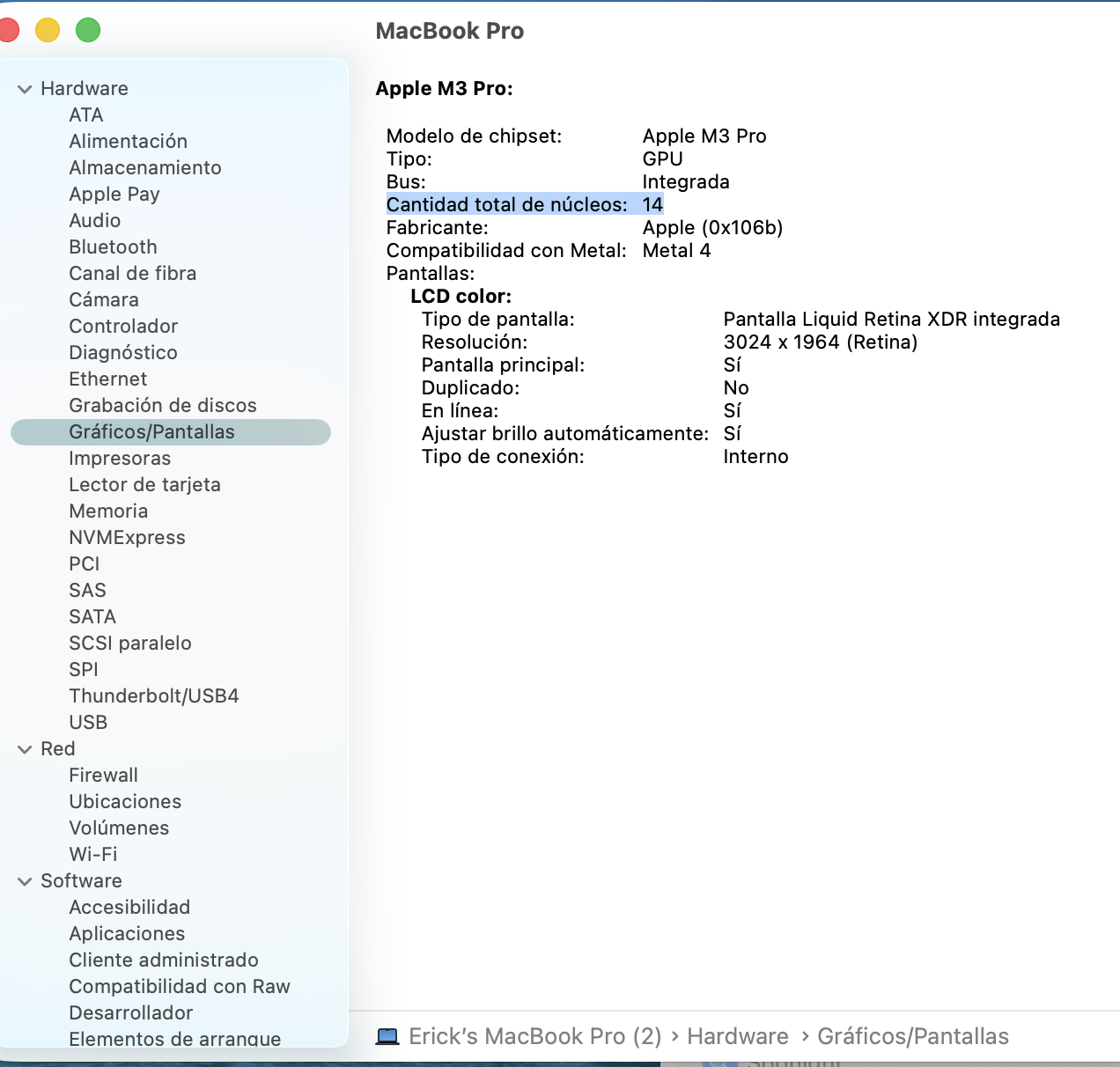Click Erick's MacBook Pro (2) in path bar
This screenshot has height=1067, width=1120.
tap(535, 1036)
